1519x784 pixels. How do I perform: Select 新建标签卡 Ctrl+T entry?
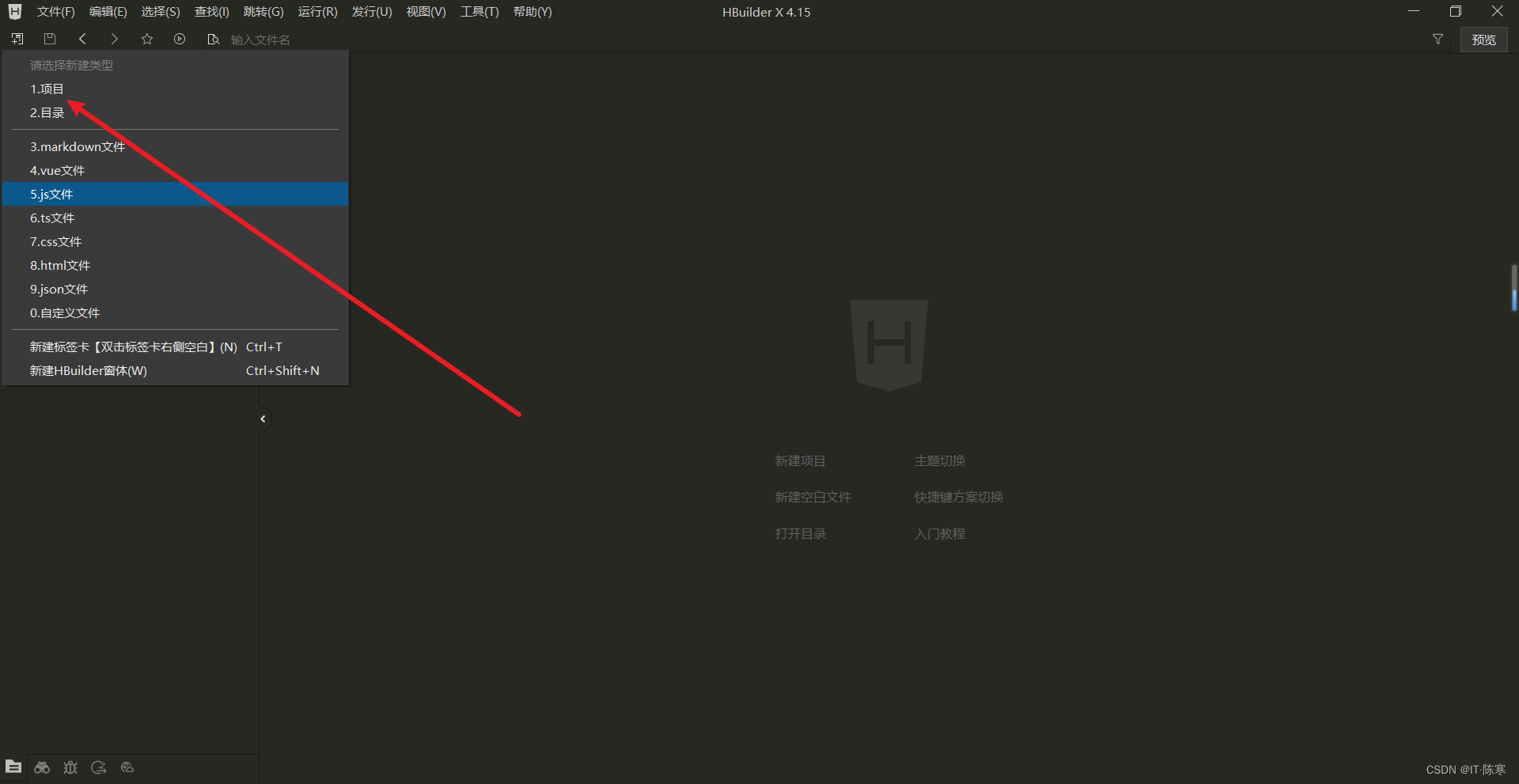click(175, 347)
